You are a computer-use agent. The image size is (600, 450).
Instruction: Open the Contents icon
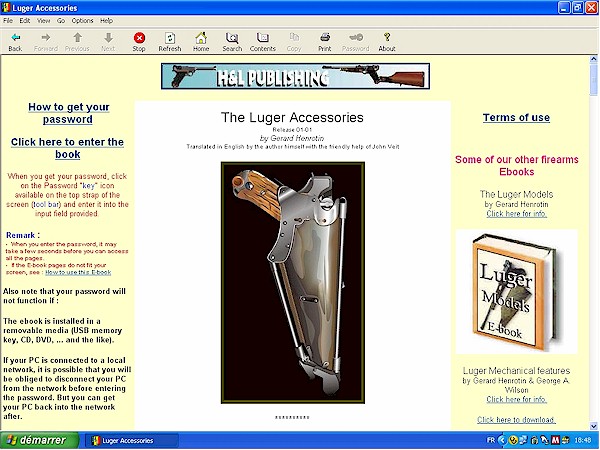click(x=262, y=38)
